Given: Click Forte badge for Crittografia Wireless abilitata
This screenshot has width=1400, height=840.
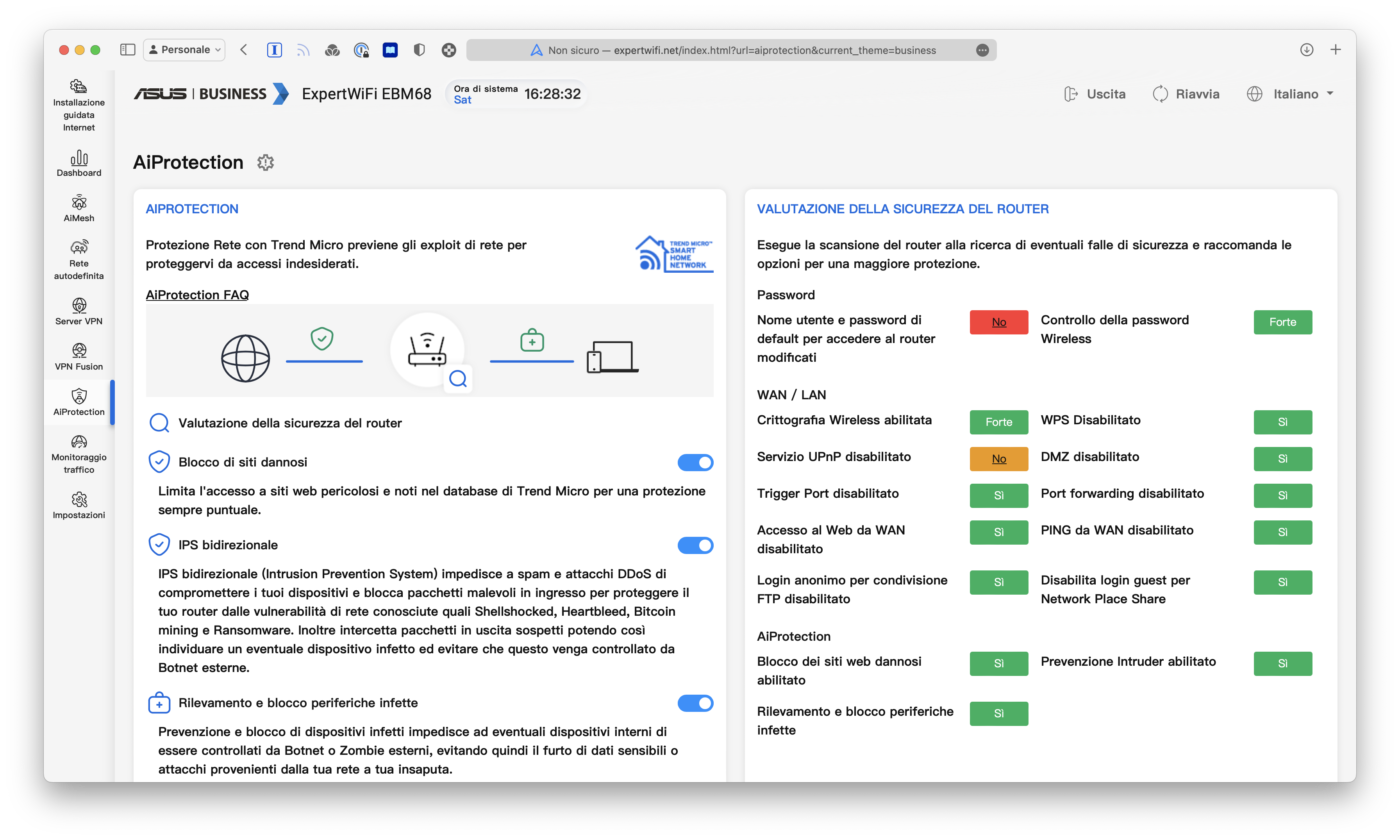Looking at the screenshot, I should click(x=999, y=422).
